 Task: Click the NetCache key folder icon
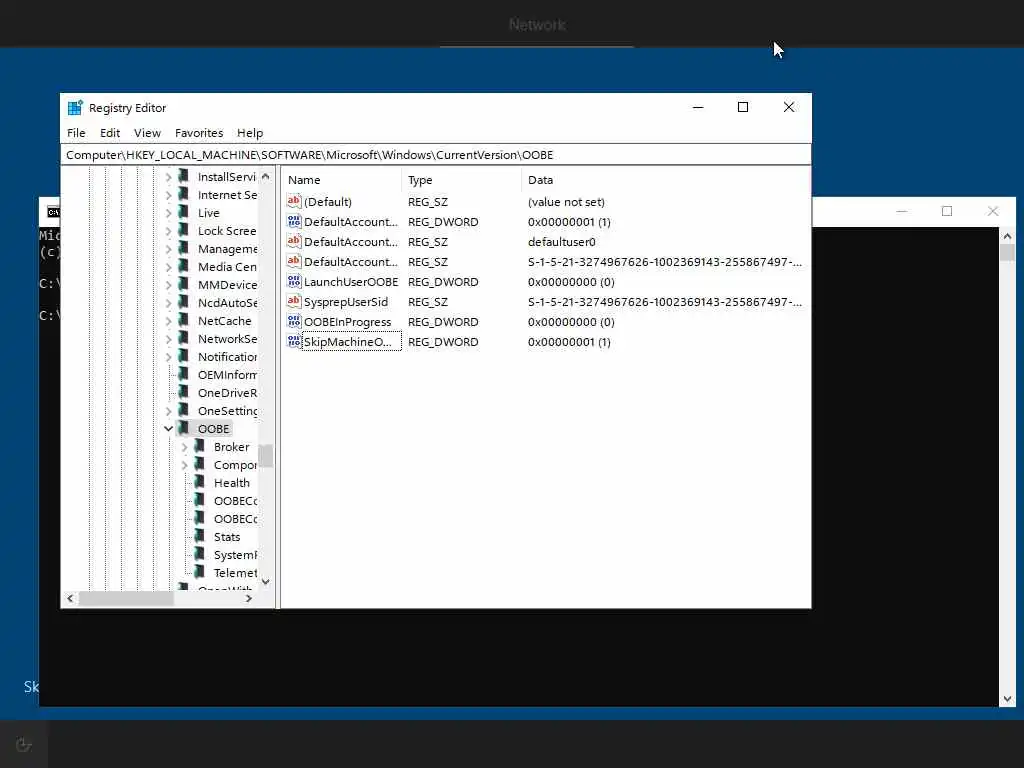[x=184, y=320]
